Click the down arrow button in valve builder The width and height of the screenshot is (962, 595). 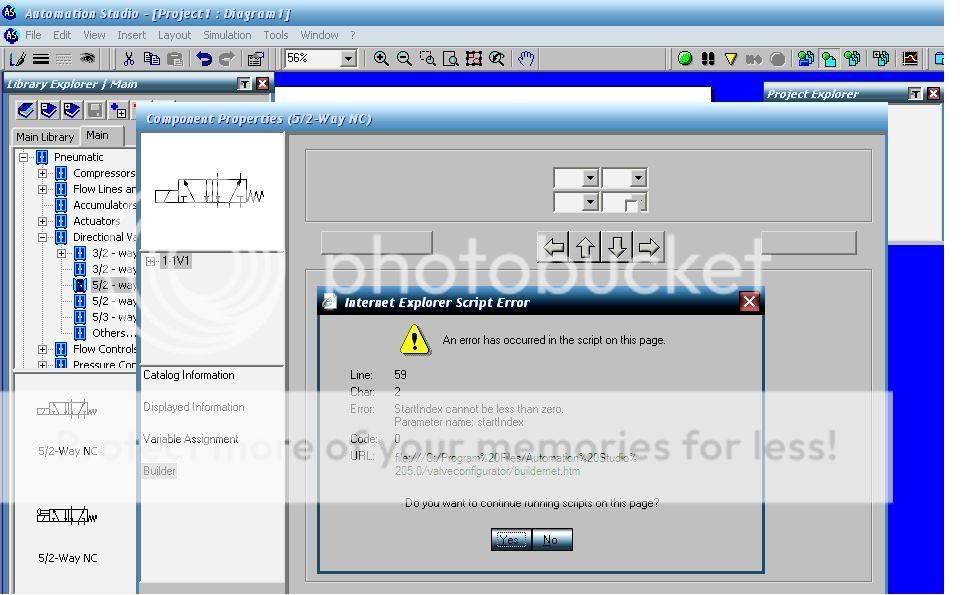point(617,247)
